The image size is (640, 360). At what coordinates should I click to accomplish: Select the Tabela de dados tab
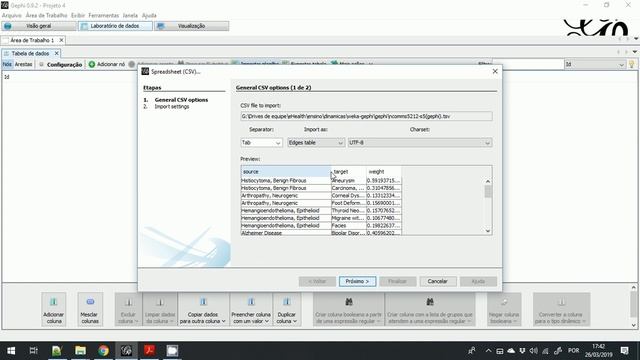[31, 53]
